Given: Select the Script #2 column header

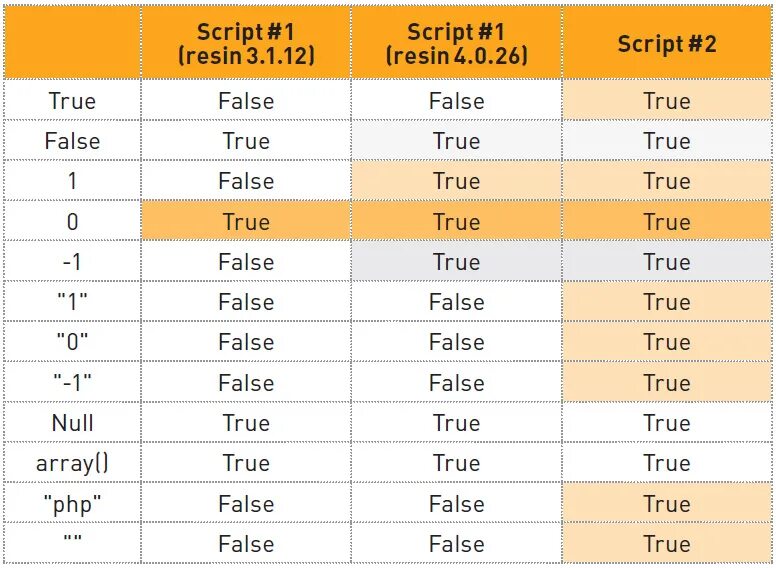Looking at the screenshot, I should click(667, 44).
